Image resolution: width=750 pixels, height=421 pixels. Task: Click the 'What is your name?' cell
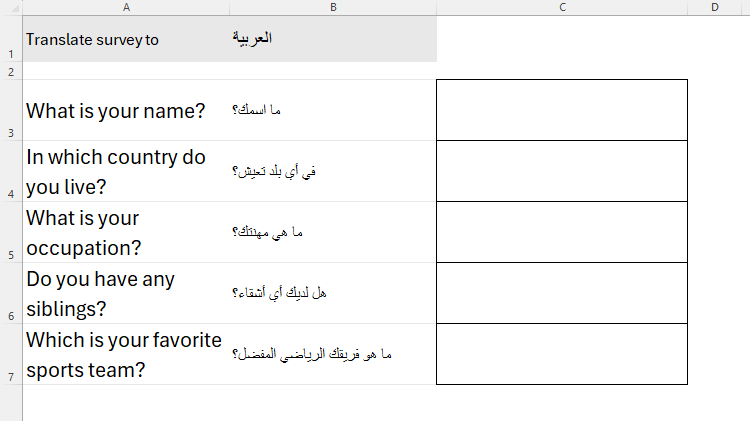(x=116, y=111)
